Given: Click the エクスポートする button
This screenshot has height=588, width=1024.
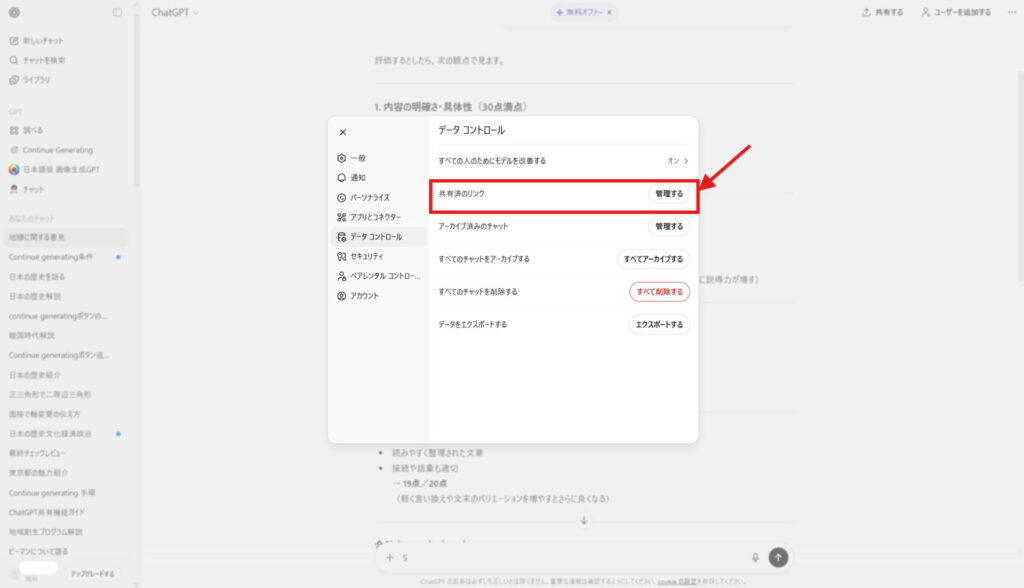Looking at the screenshot, I should pyautogui.click(x=659, y=325).
